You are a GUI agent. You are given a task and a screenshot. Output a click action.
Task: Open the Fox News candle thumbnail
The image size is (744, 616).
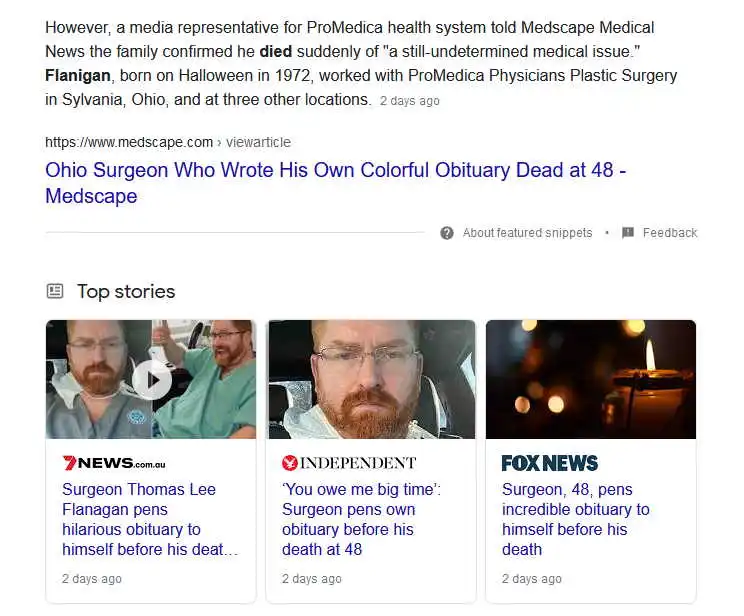pyautogui.click(x=591, y=379)
